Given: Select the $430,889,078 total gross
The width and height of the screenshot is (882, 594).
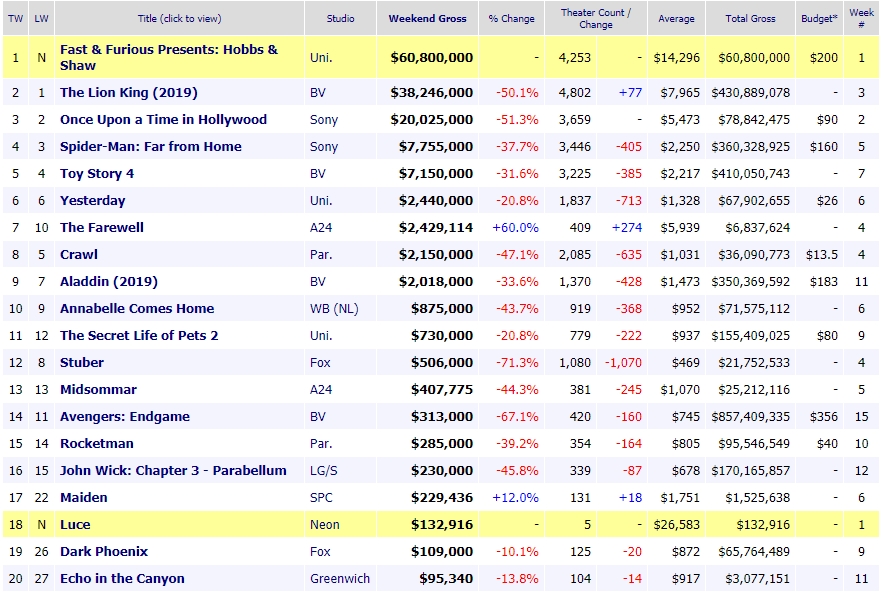Looking at the screenshot, I should (750, 93).
